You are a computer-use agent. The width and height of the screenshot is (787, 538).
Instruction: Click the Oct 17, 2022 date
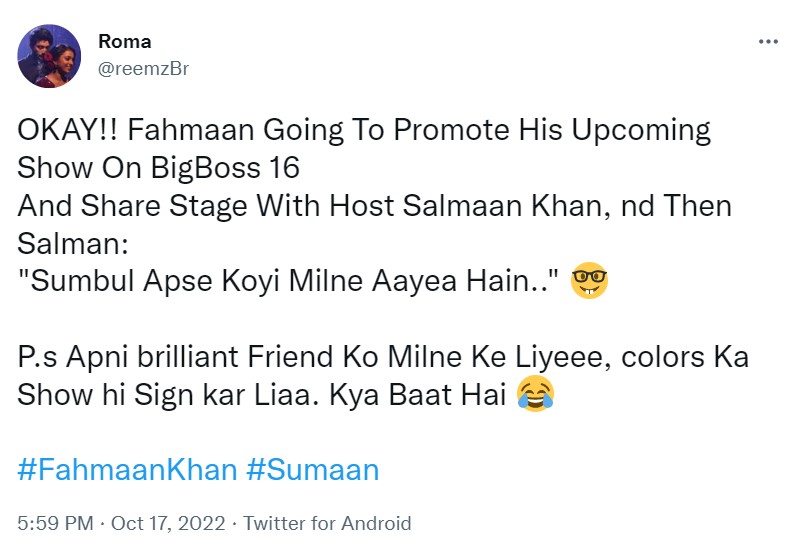coord(173,523)
